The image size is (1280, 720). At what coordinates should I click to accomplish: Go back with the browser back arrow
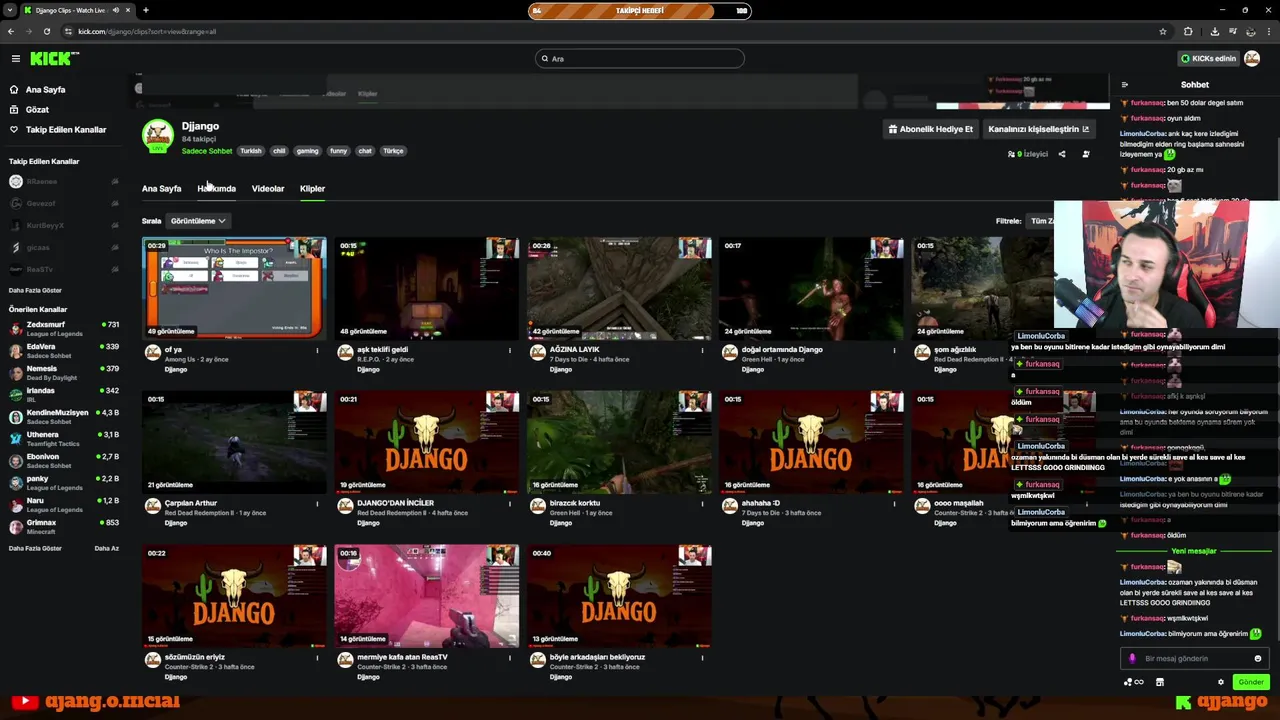(x=11, y=31)
